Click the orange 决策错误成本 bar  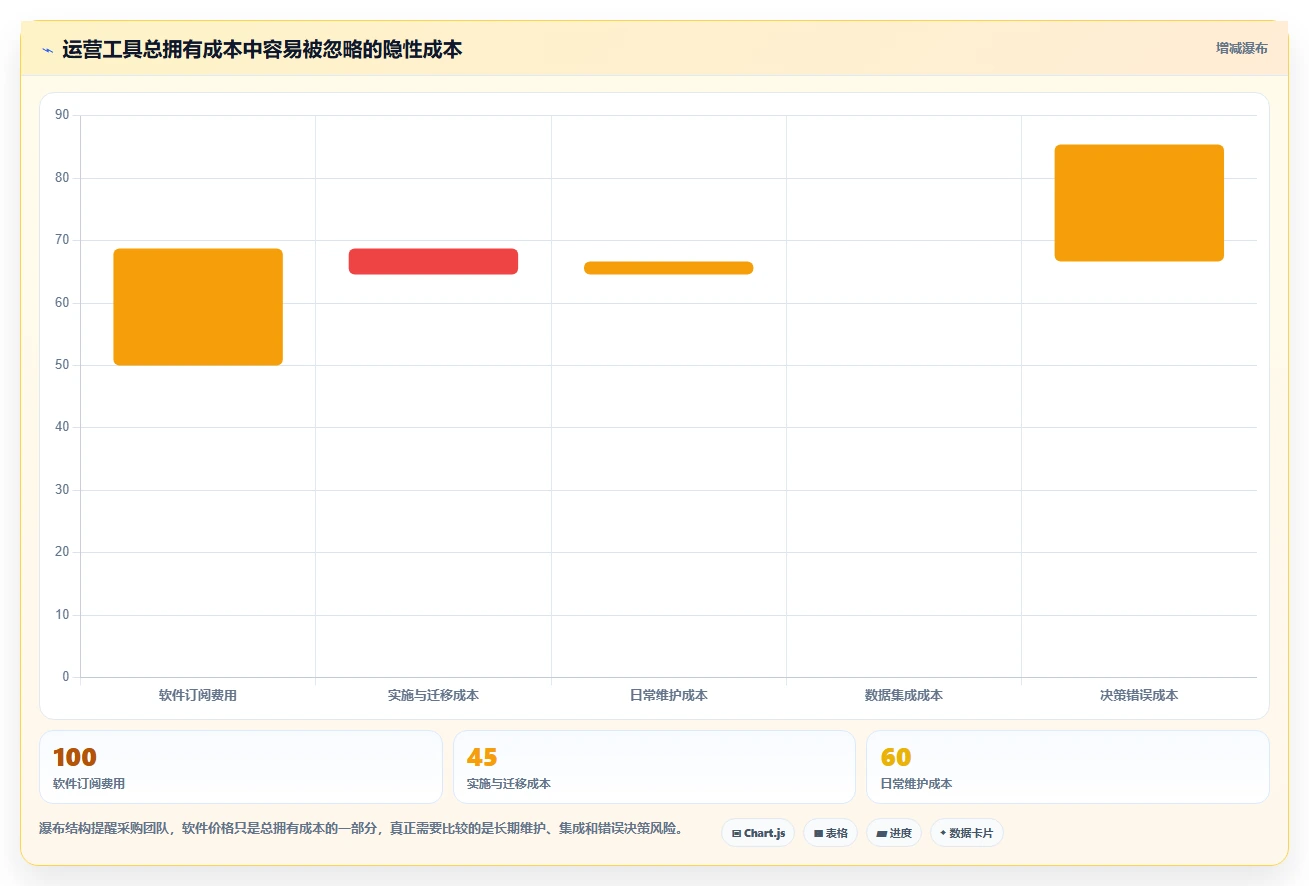(x=1139, y=203)
